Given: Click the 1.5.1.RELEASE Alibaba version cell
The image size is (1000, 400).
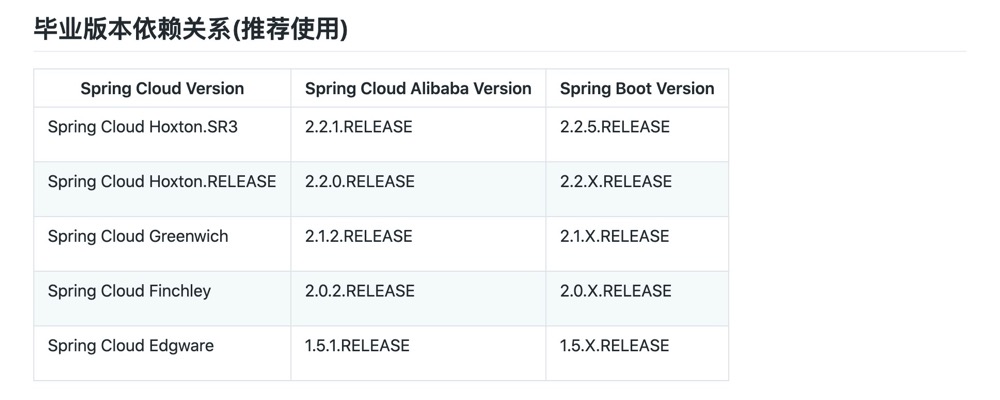Looking at the screenshot, I should [357, 346].
